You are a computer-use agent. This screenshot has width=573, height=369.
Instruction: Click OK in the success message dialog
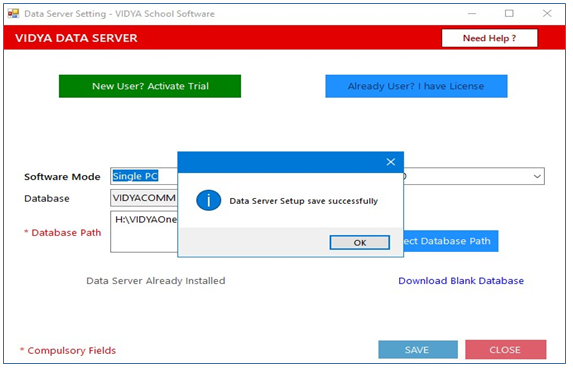click(x=360, y=243)
